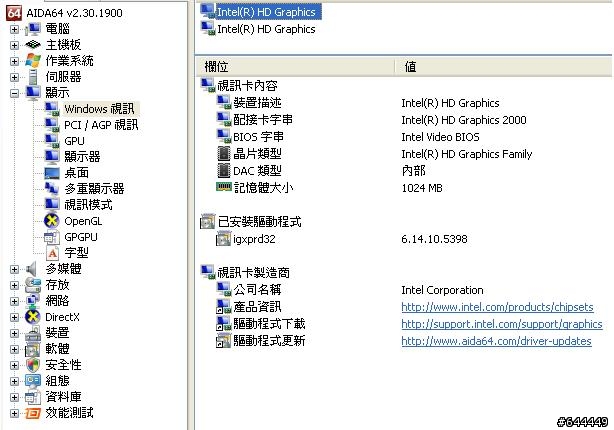This screenshot has width=614, height=430.
Task: Click the 字型 fonts icon
Action: click(x=52, y=253)
